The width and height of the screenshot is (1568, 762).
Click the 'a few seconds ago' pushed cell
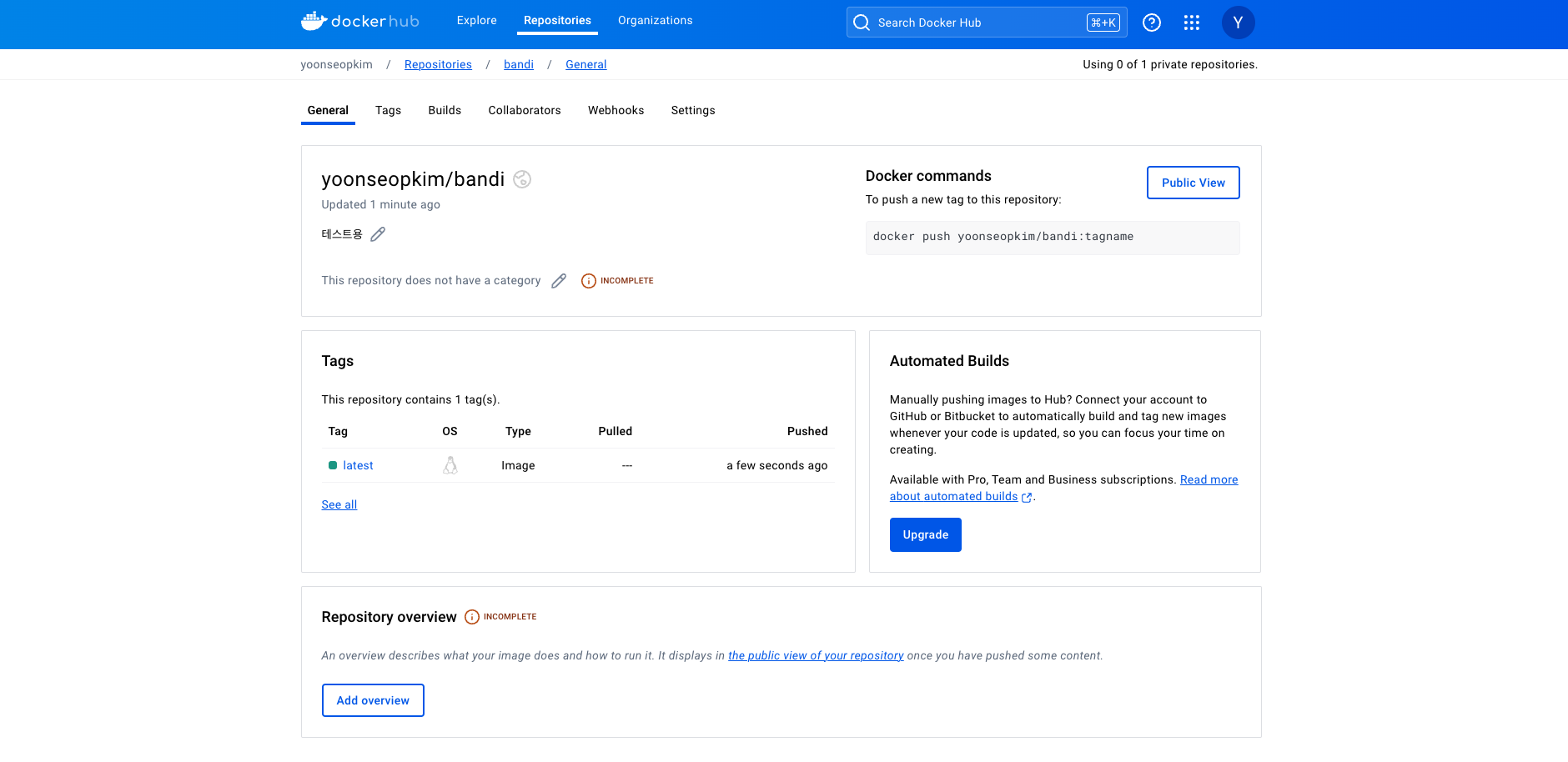(777, 465)
